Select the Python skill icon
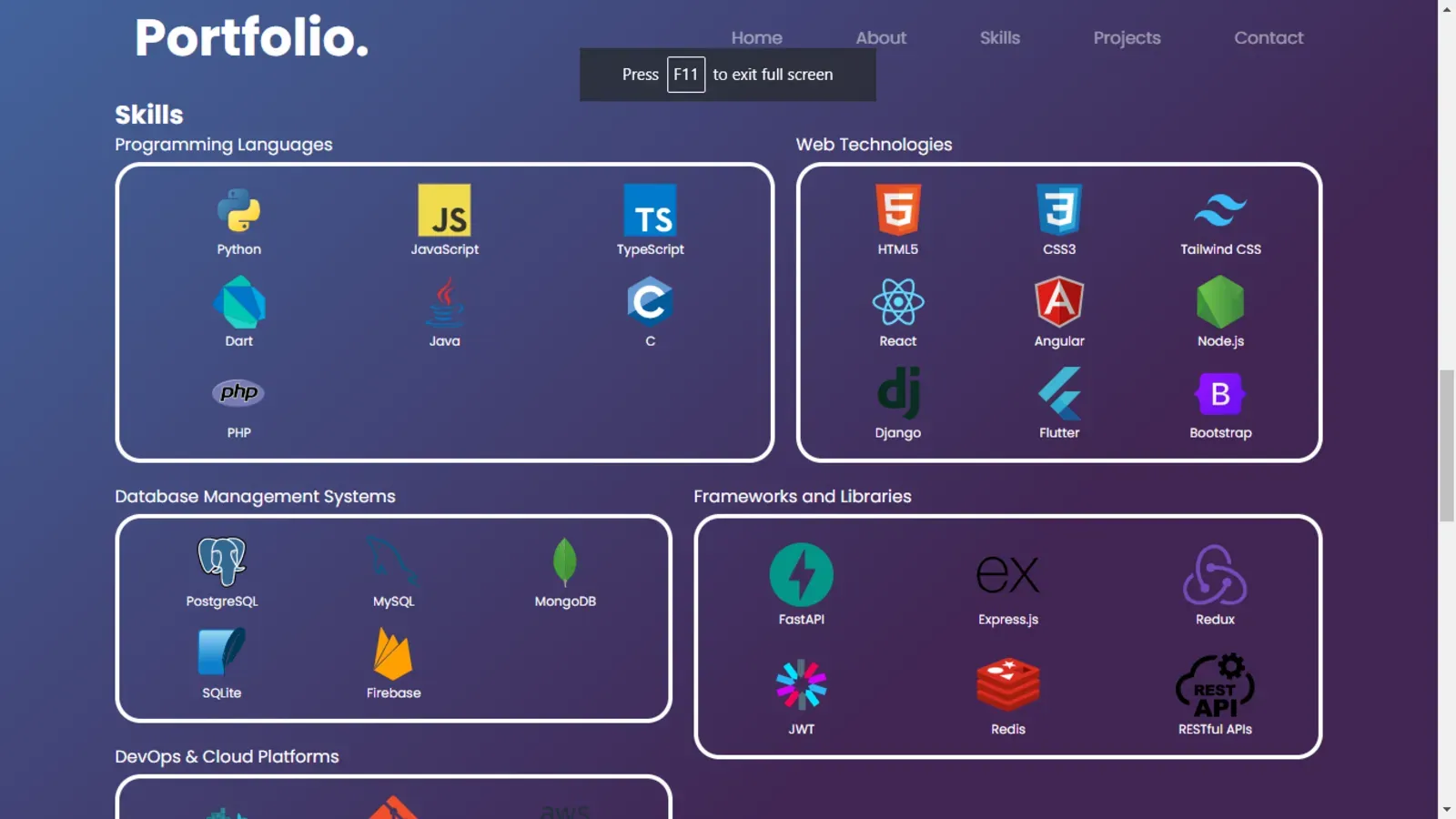The width and height of the screenshot is (1456, 819). (238, 209)
